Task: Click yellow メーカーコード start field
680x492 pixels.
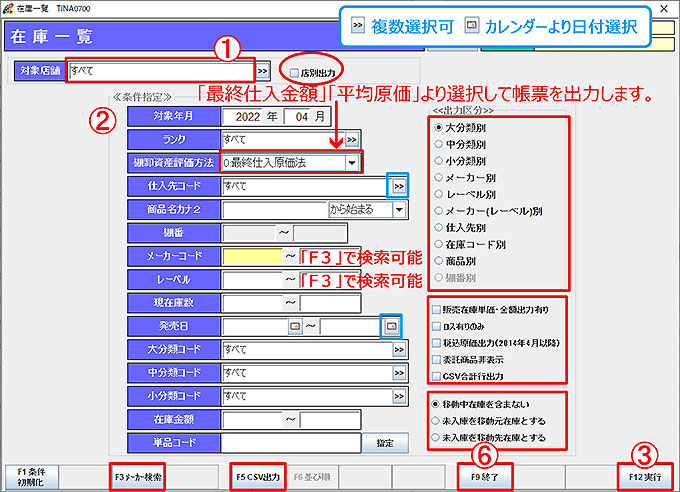Action: coord(252,256)
